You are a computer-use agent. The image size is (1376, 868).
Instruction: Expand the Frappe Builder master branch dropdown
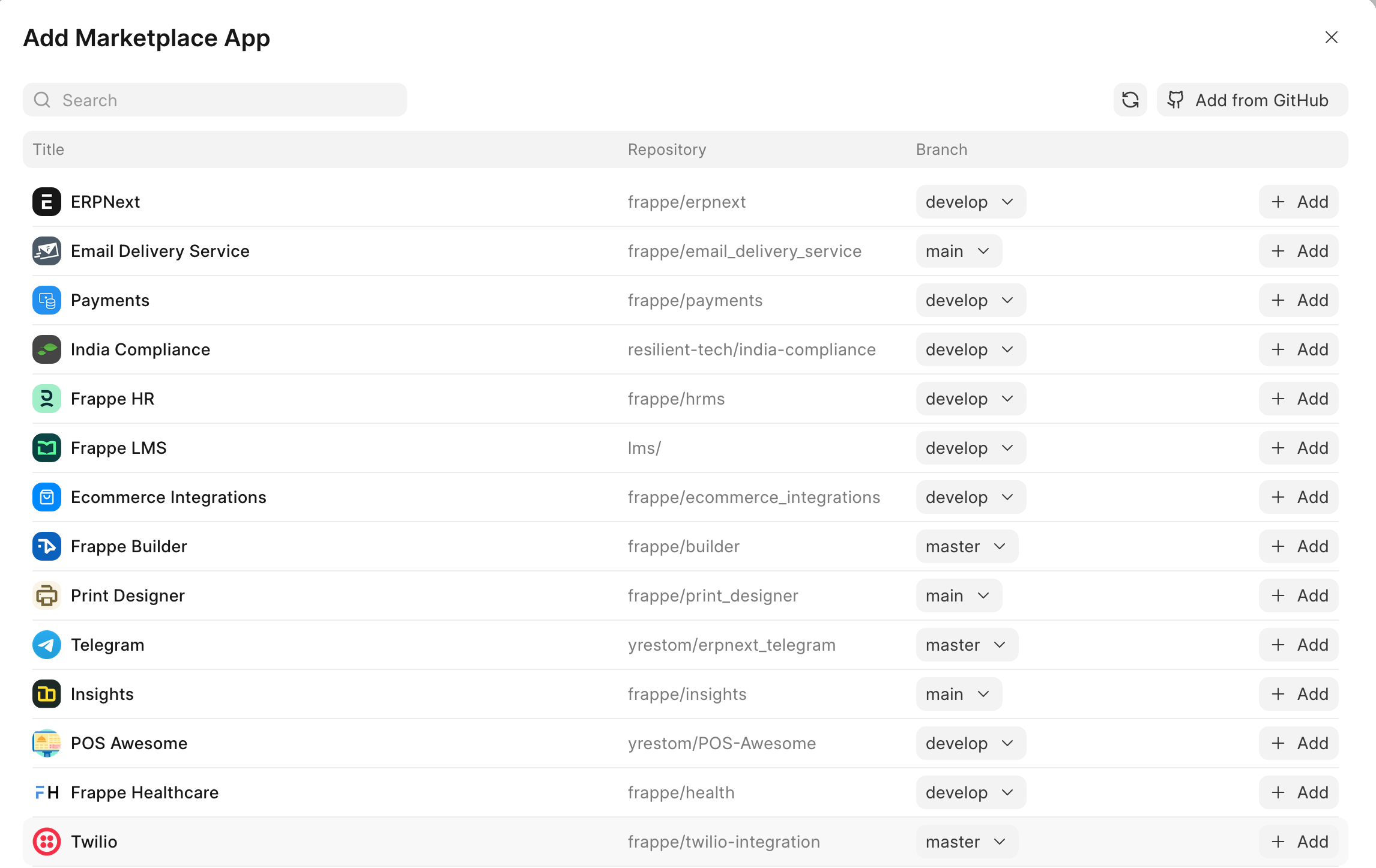click(967, 546)
